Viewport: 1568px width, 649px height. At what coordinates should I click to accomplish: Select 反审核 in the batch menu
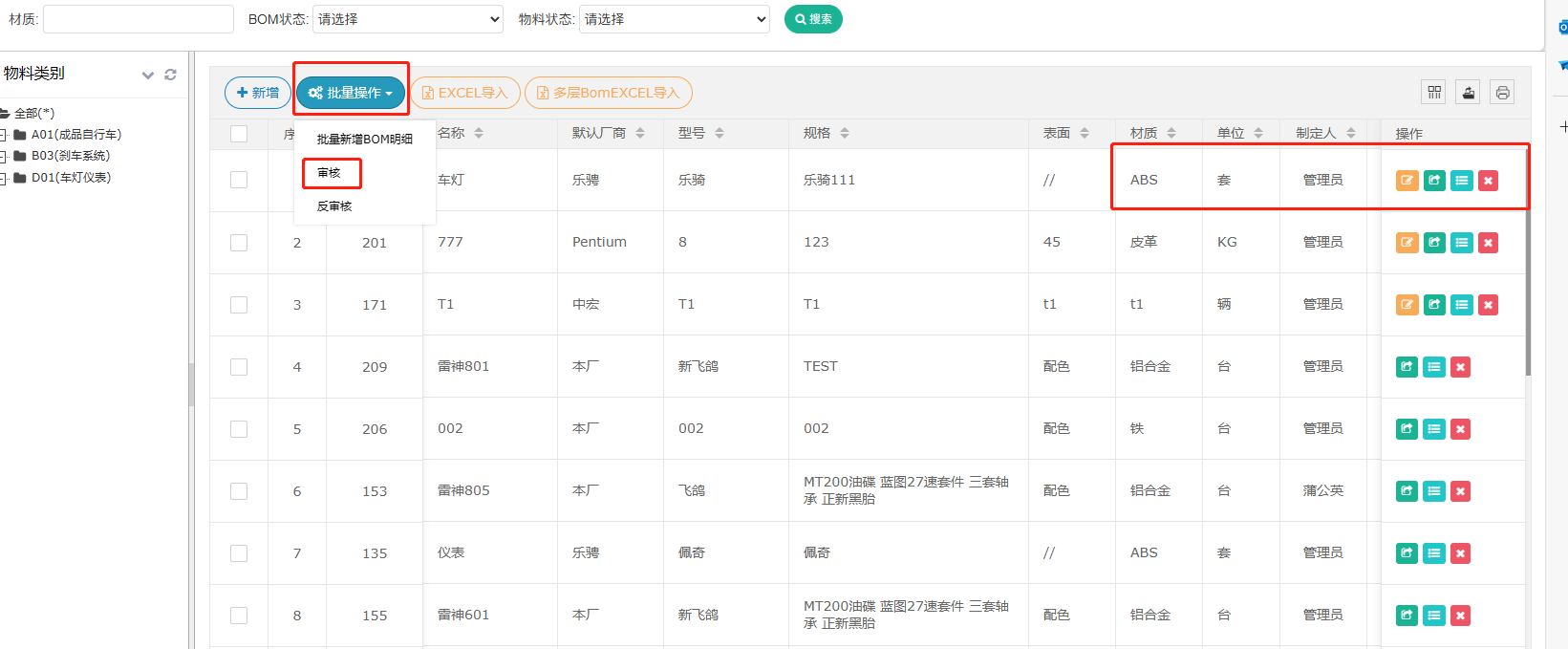[334, 206]
